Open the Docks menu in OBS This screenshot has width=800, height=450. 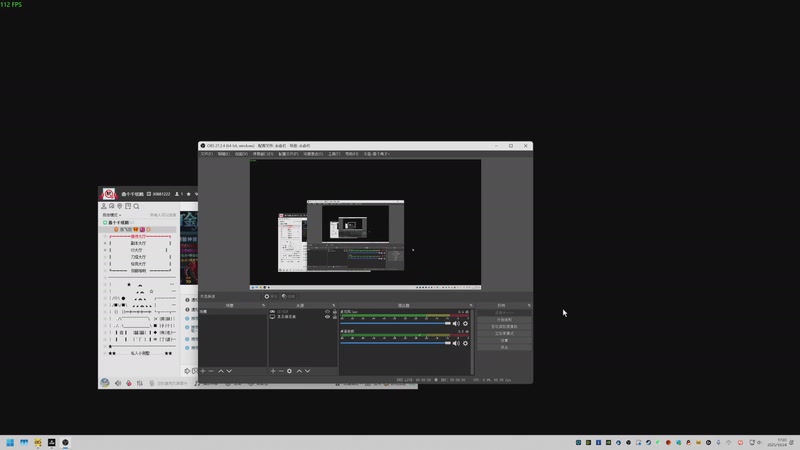tap(263, 154)
